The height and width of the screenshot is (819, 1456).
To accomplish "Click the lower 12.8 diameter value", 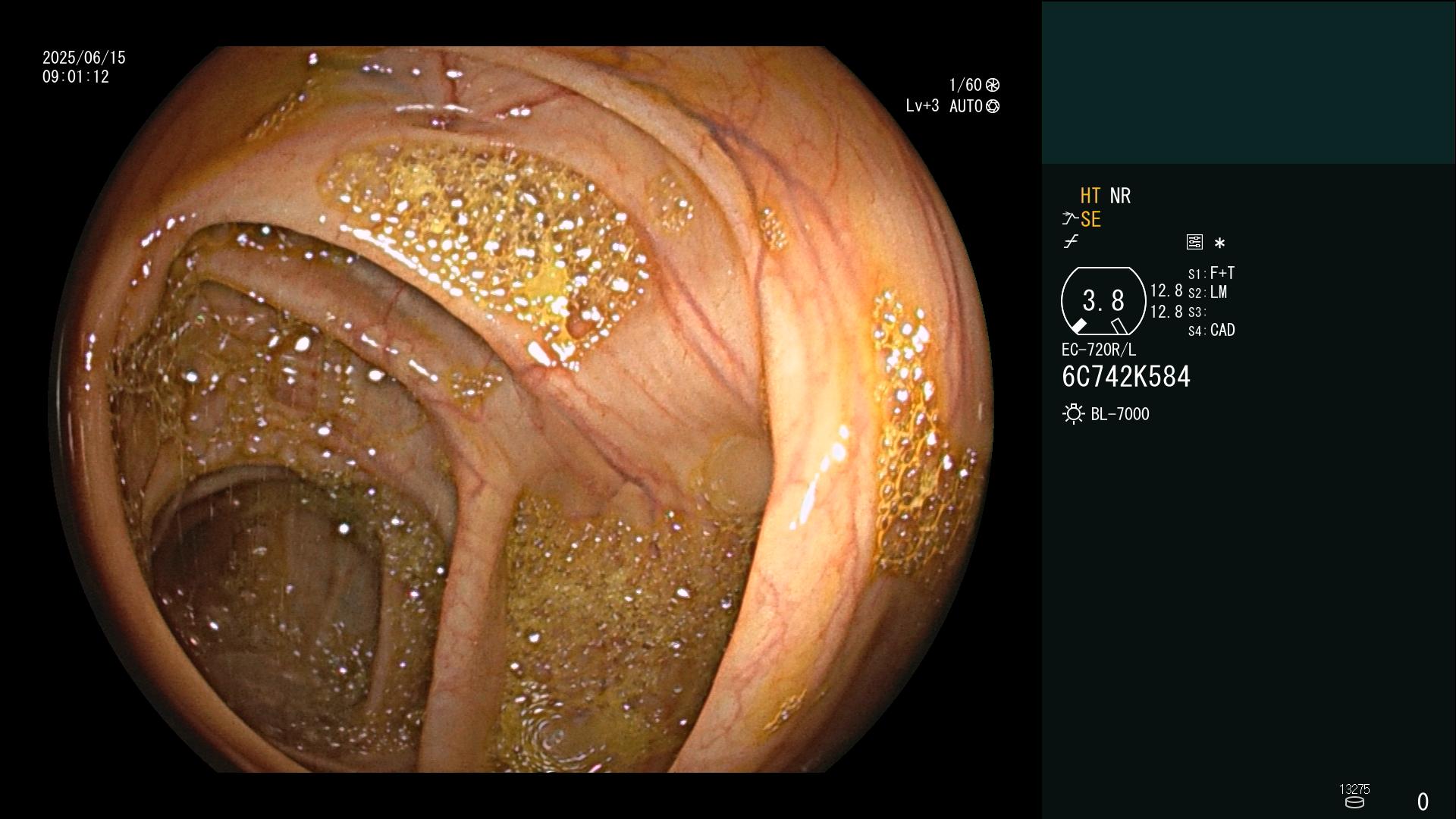I will 1166,312.
